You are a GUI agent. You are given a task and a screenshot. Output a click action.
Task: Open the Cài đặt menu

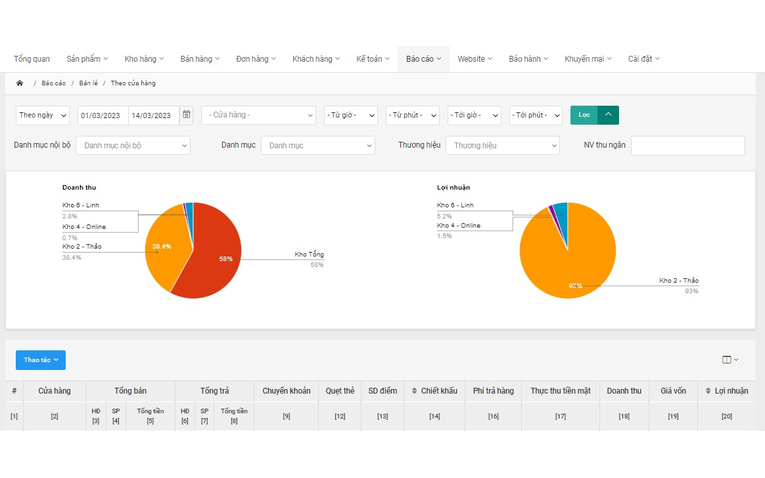tap(644, 59)
